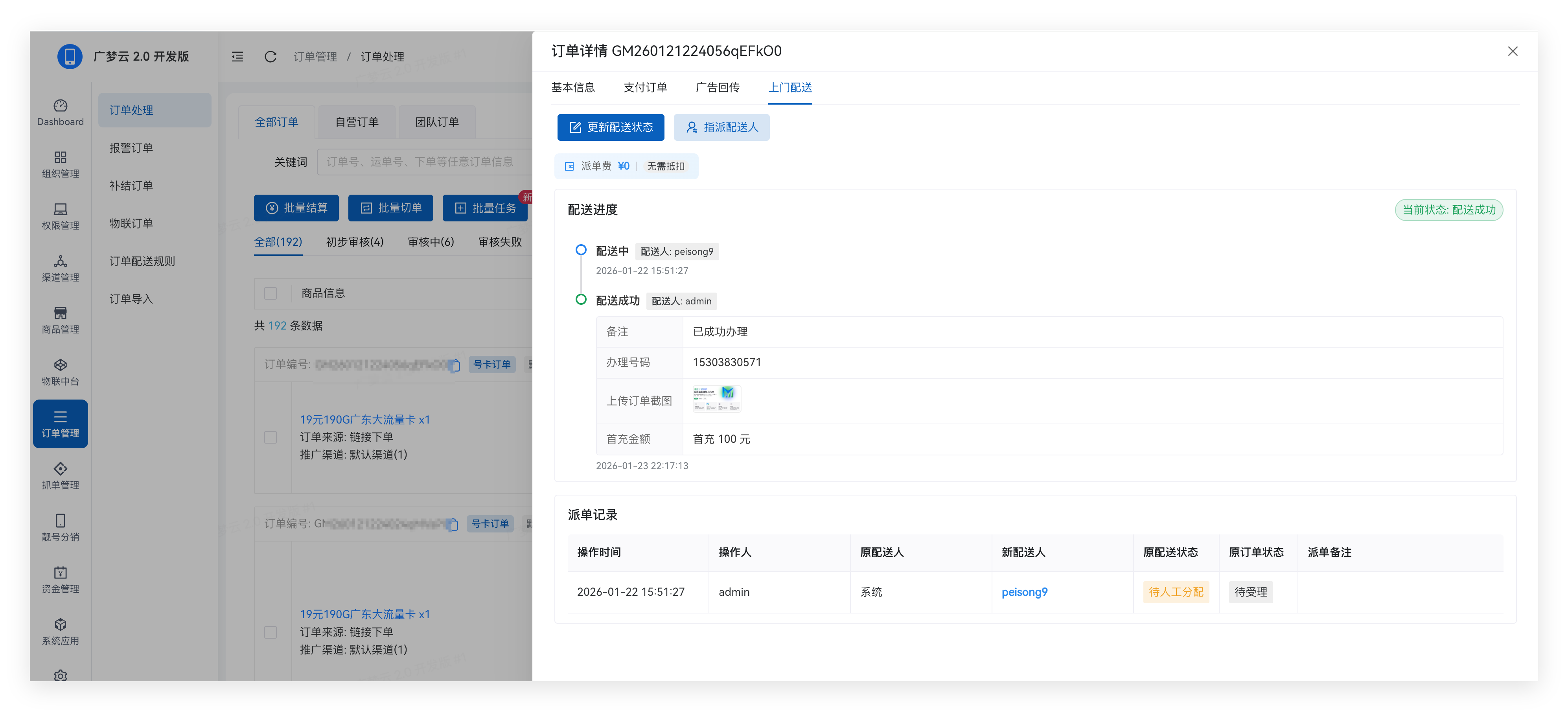Check the select-all checkbox in 商品信息 header
Screen dimensions: 1568x711
click(270, 293)
